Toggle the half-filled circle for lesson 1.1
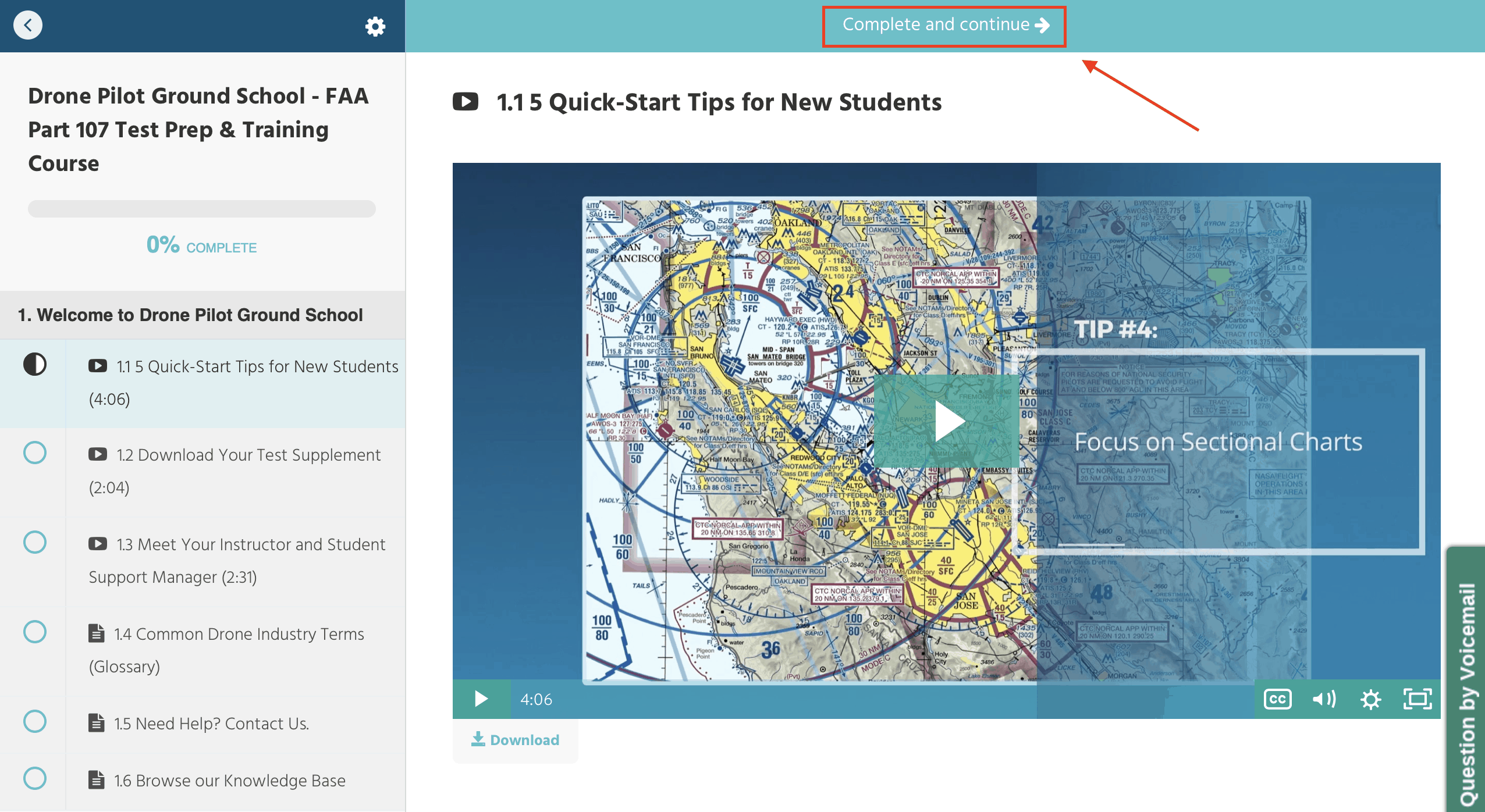This screenshot has width=1485, height=812. tap(35, 365)
